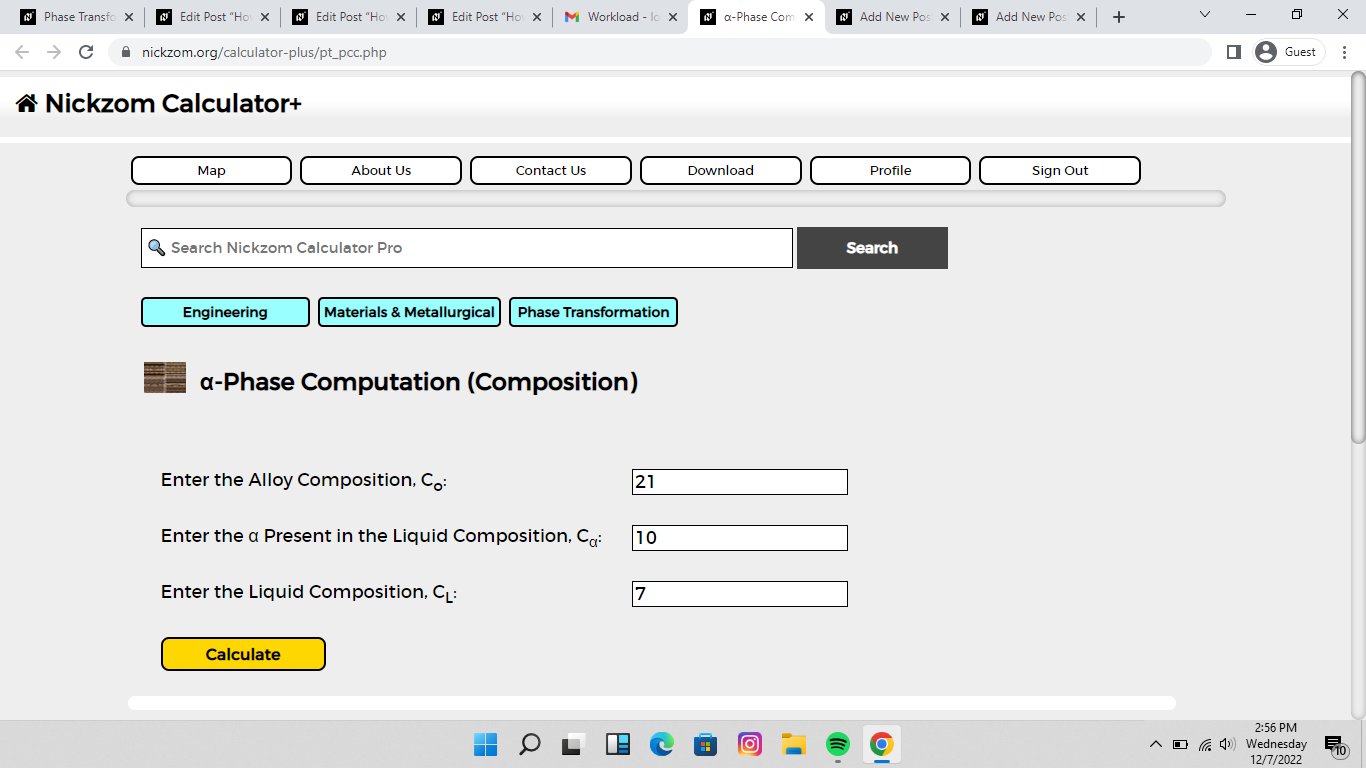Open the Phase Transformation breadcrumb
Viewport: 1366px width, 768px height.
593,312
